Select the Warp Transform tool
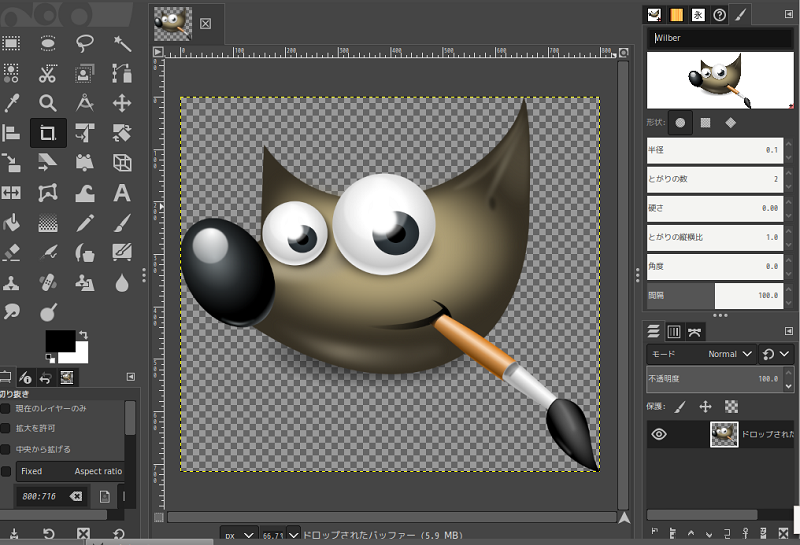Viewport: 800px width, 545px height. pos(85,193)
